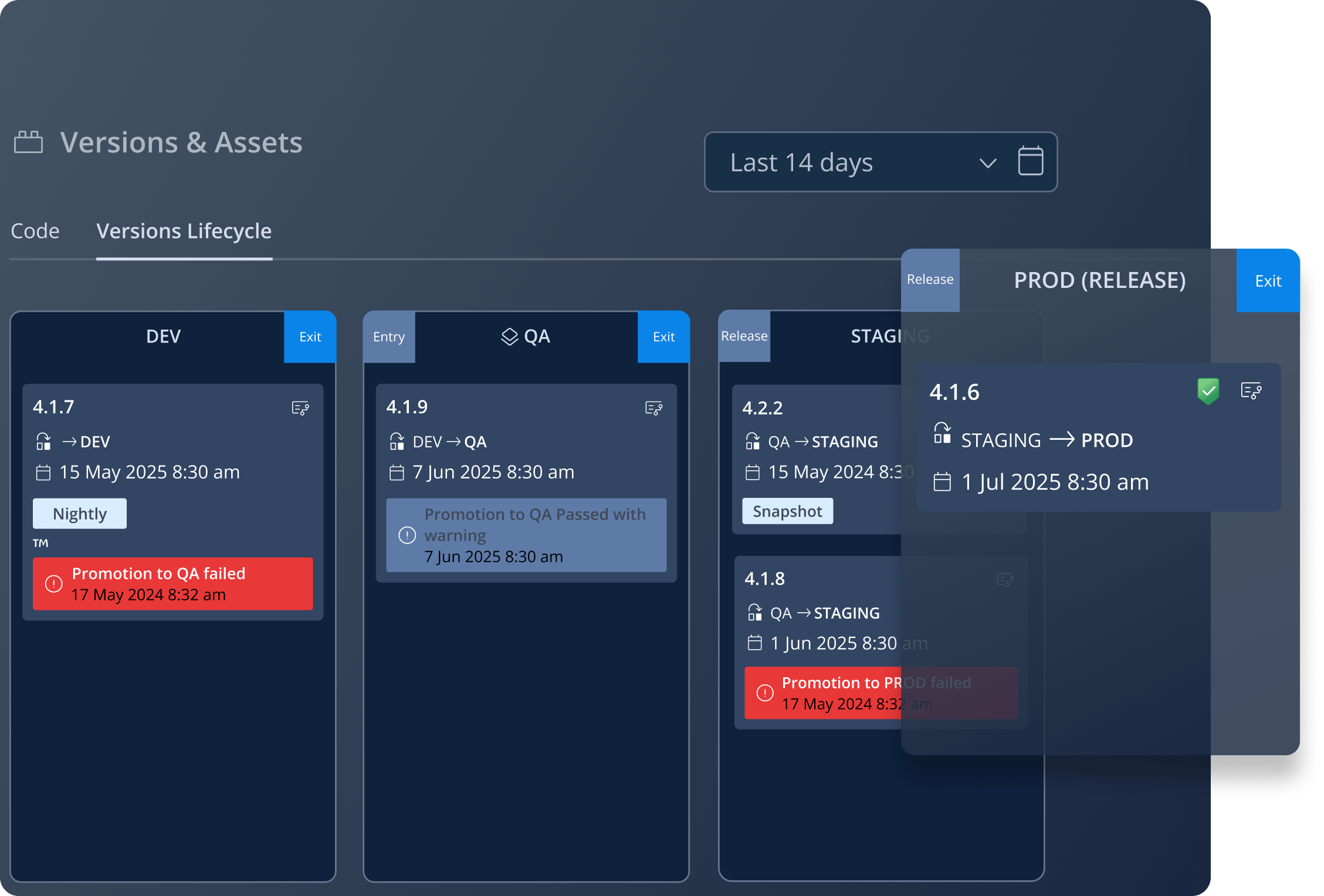1324x896 pixels.
Task: Click details icon on version 4.1.8 card
Action: pos(1005,580)
